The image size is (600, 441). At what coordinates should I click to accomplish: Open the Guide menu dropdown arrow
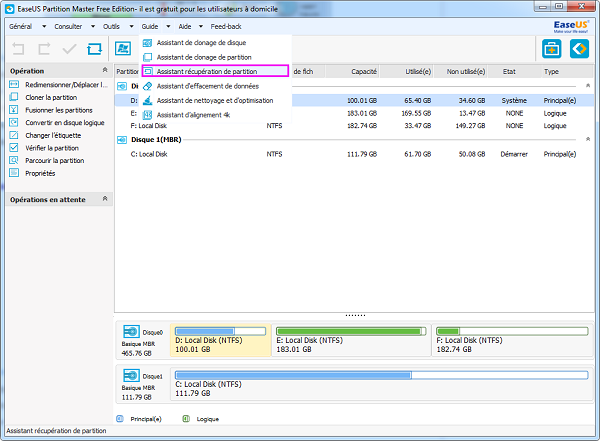168,26
